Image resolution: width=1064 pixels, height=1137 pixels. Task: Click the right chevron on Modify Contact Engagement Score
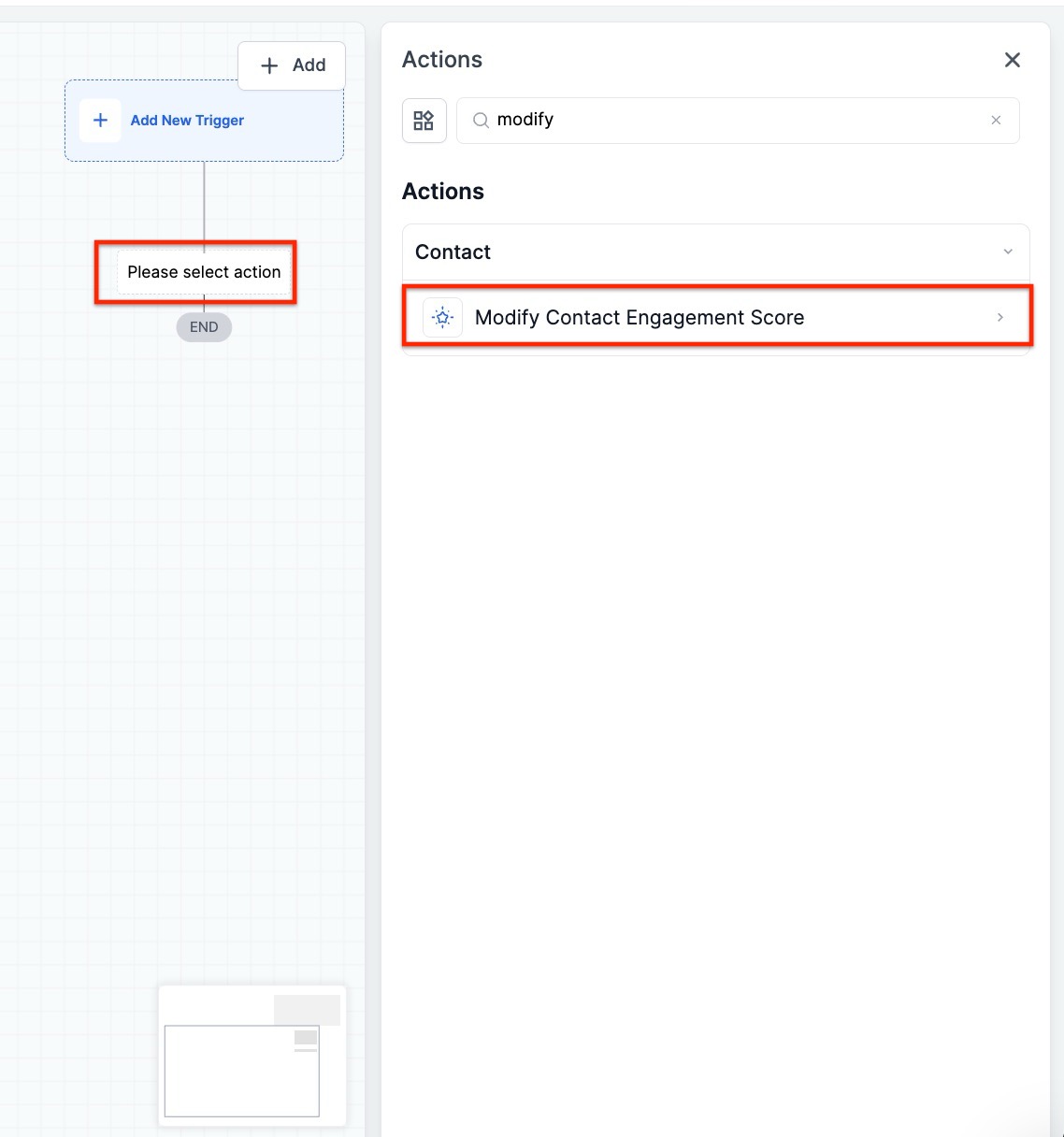pyautogui.click(x=1000, y=318)
